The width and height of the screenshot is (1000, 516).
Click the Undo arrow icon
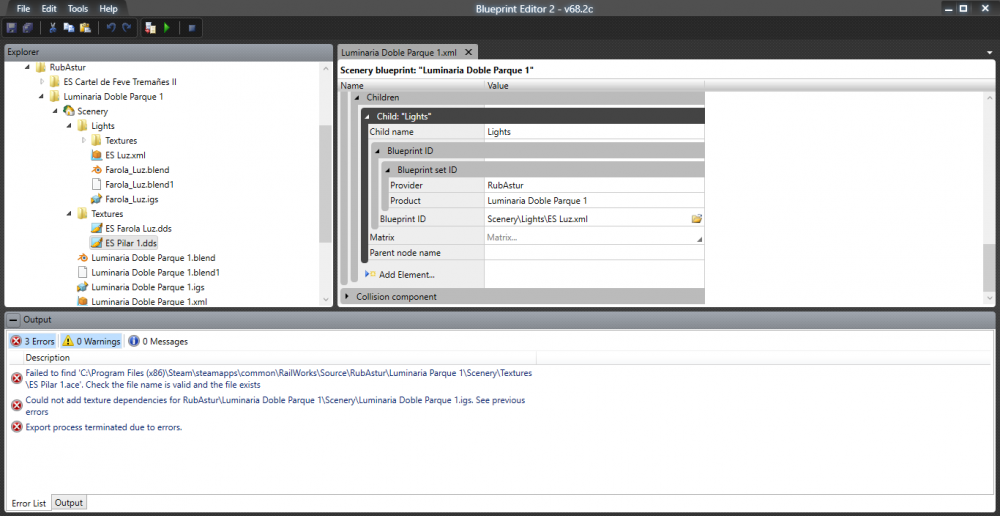(111, 27)
